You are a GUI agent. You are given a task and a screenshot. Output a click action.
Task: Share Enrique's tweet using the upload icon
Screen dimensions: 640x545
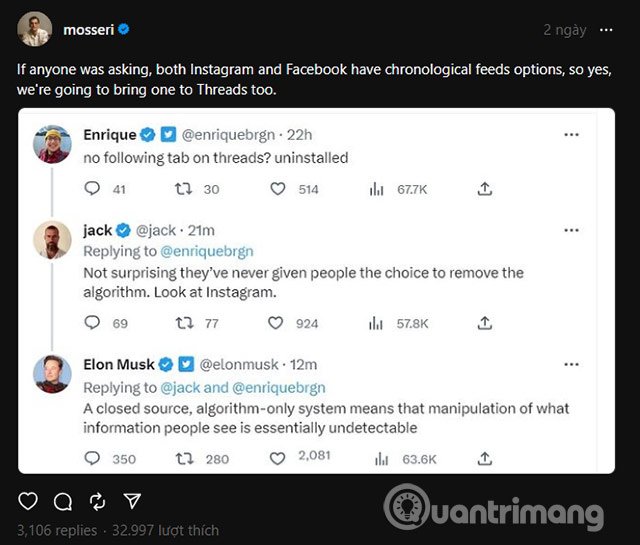coord(485,189)
